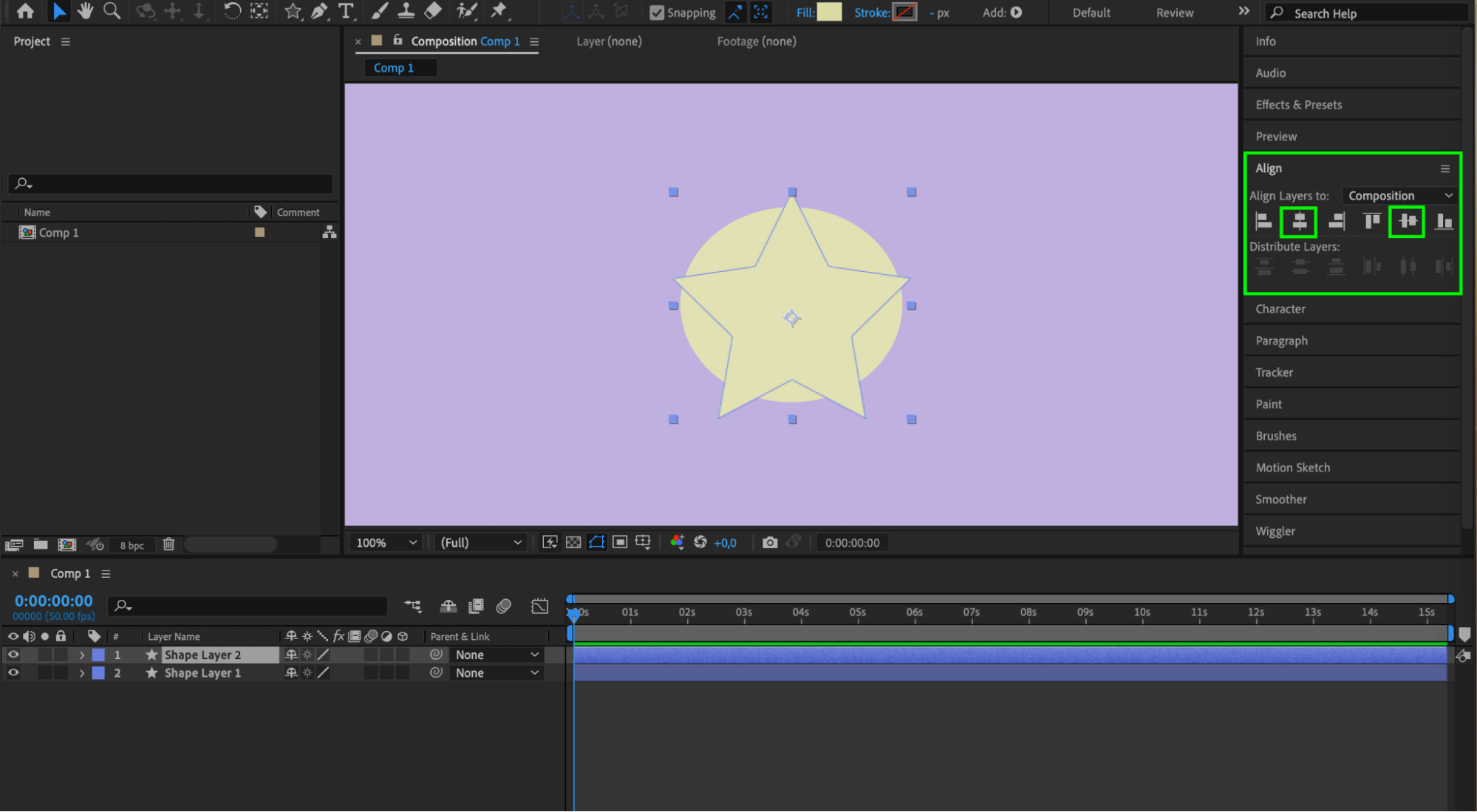1477x812 pixels.
Task: Click the Puppet Pin tool
Action: 499,11
